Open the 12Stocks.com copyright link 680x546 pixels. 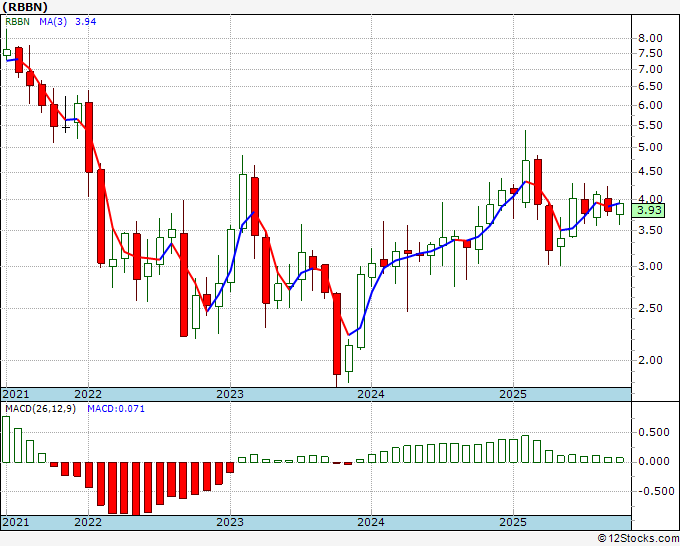point(639,539)
